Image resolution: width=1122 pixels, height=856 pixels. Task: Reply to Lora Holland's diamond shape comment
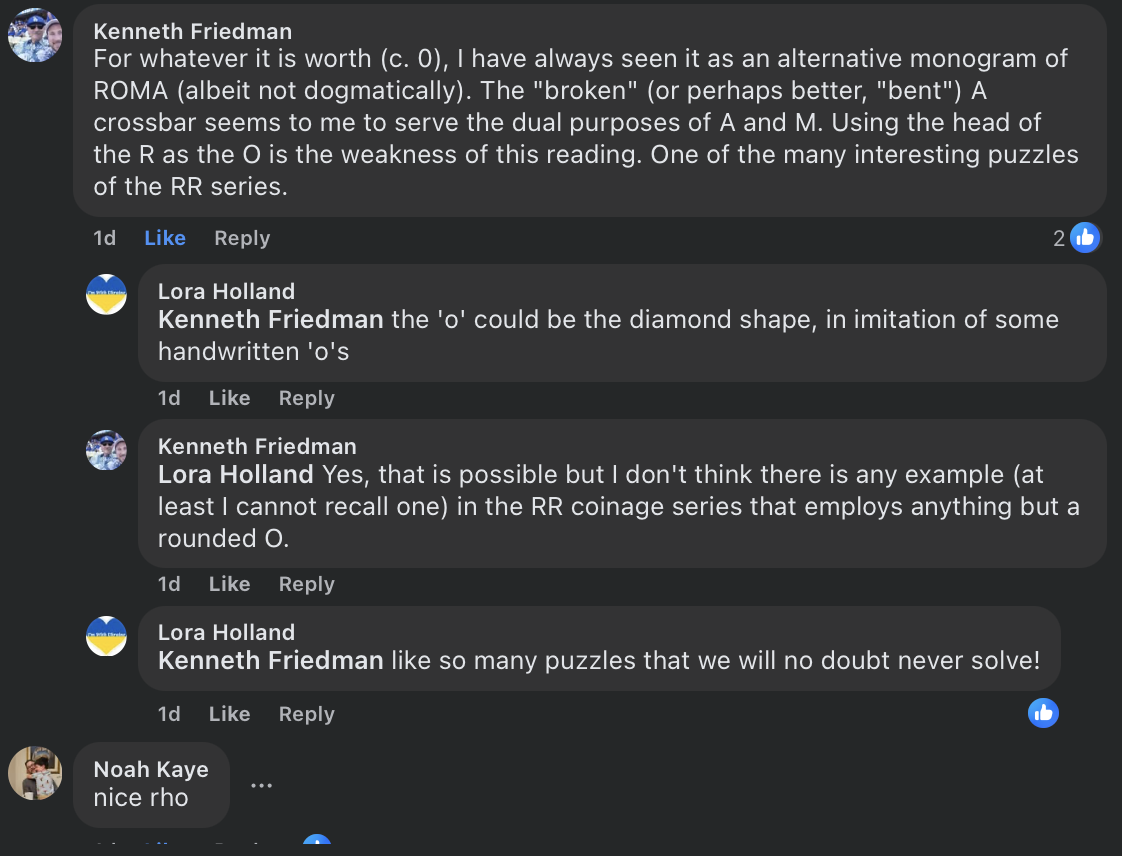tap(306, 398)
